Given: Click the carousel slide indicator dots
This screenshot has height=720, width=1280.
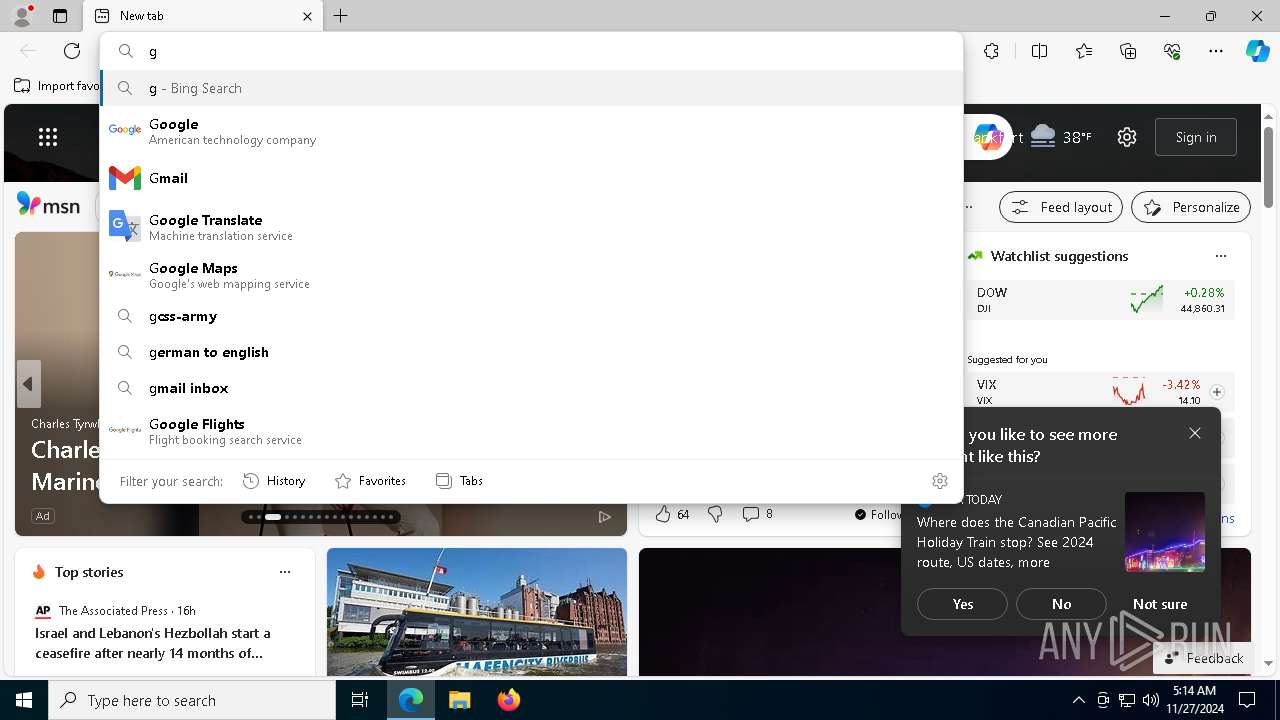Looking at the screenshot, I should pos(320,517).
